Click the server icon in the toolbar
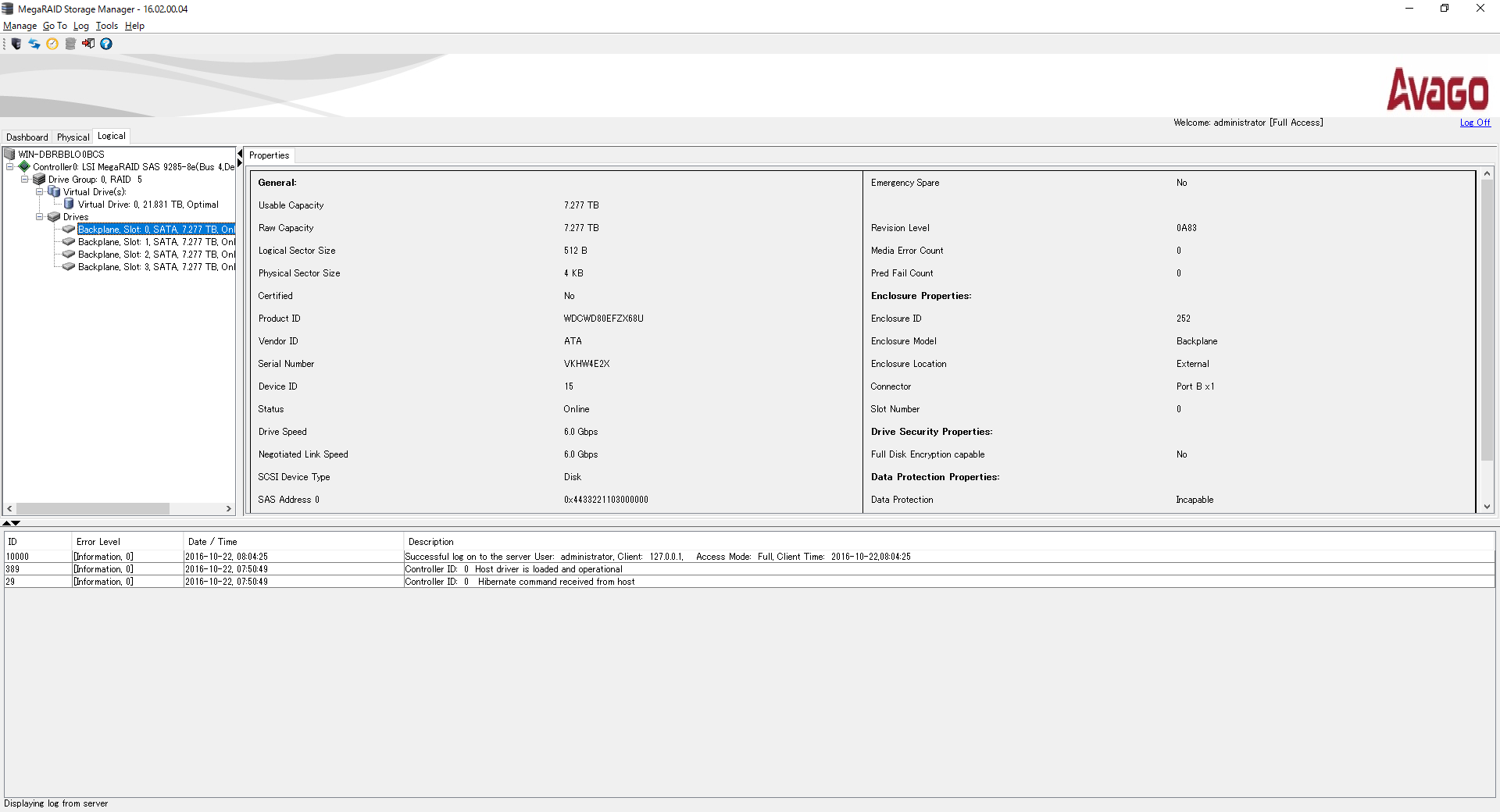Image resolution: width=1500 pixels, height=812 pixels. tap(16, 44)
